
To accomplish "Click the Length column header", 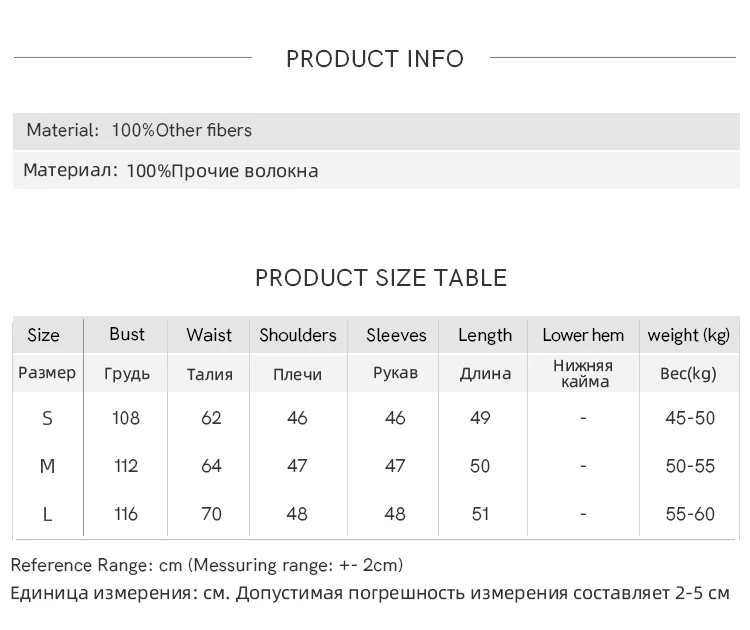I will 485,335.
